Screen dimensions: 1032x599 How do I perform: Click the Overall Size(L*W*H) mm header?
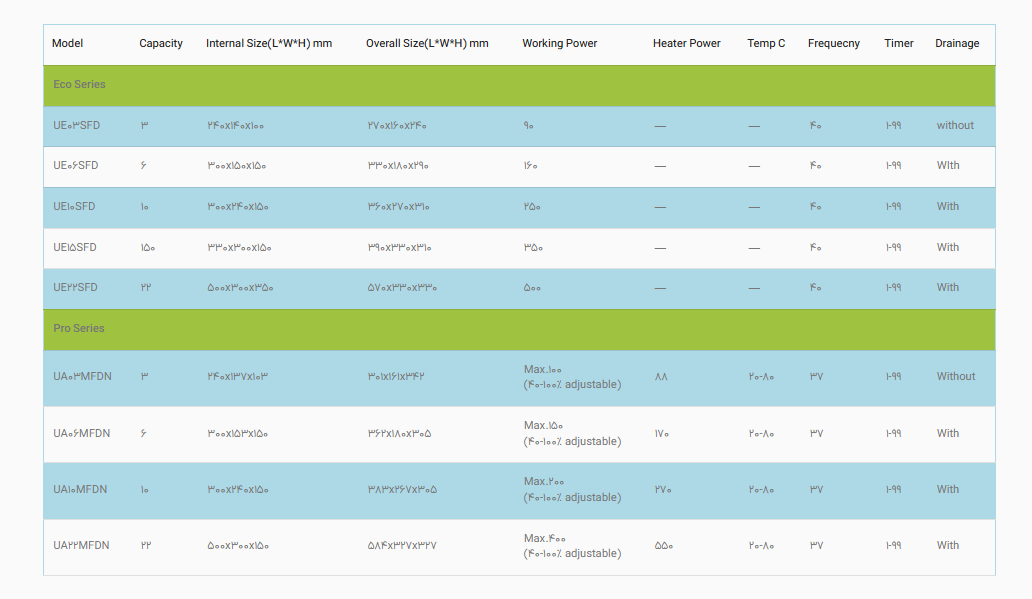427,44
